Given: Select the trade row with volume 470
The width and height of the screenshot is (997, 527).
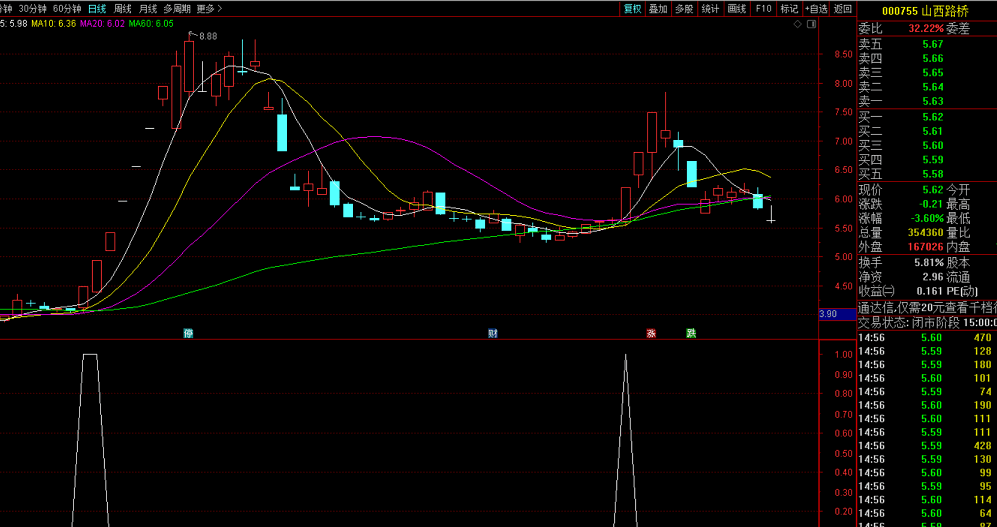Looking at the screenshot, I should coord(927,338).
